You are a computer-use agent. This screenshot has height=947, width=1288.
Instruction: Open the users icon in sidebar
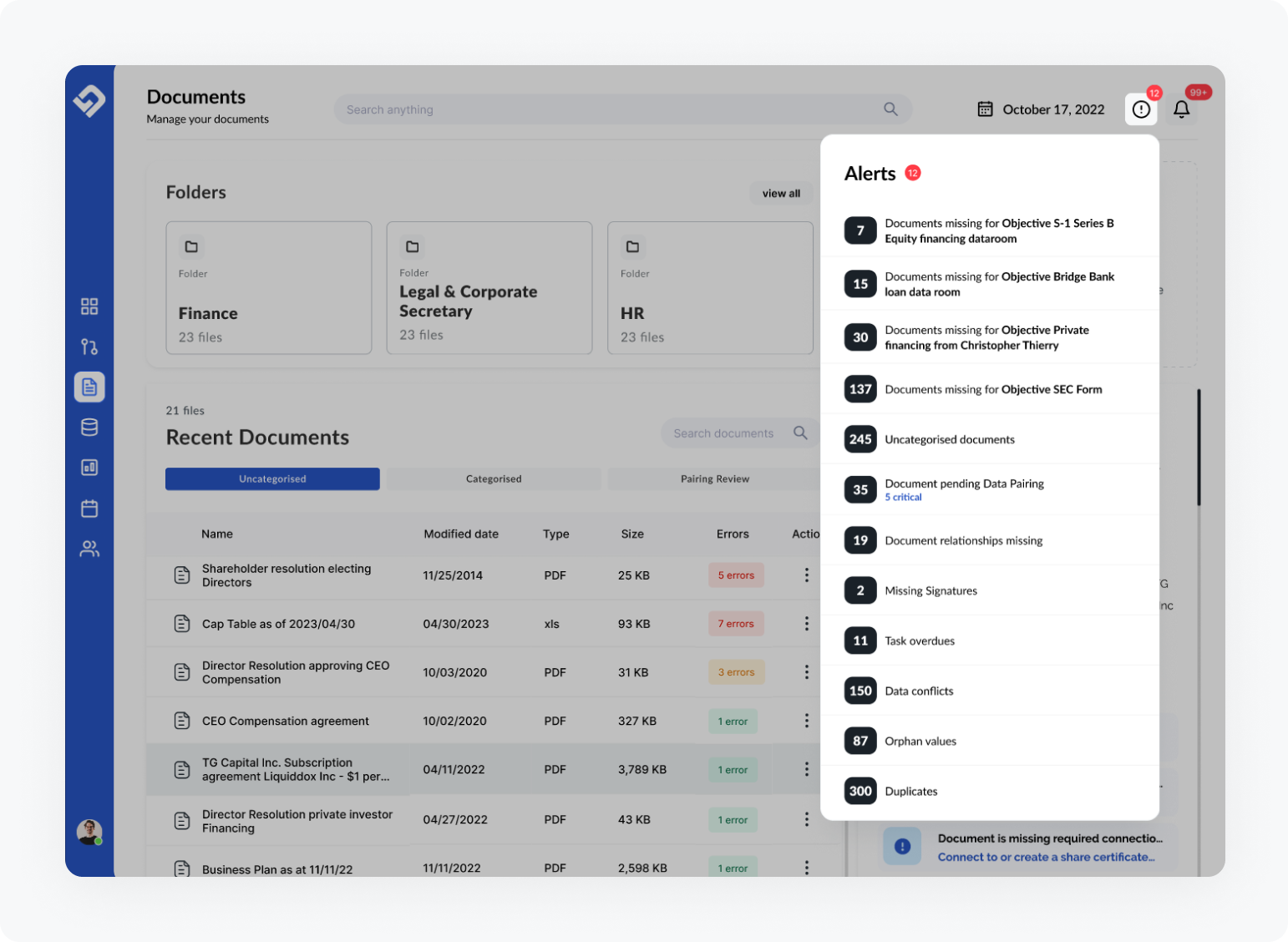tap(89, 549)
